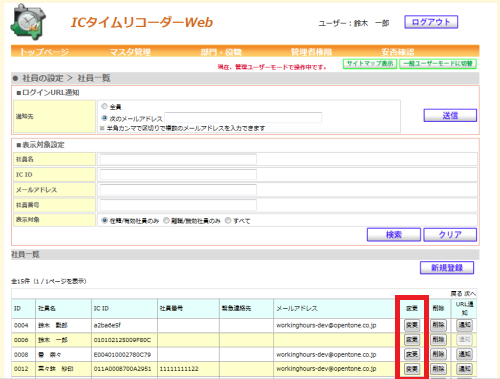Focus the 社員番号 search field
The width and height of the screenshot is (500, 379).
(x=178, y=205)
